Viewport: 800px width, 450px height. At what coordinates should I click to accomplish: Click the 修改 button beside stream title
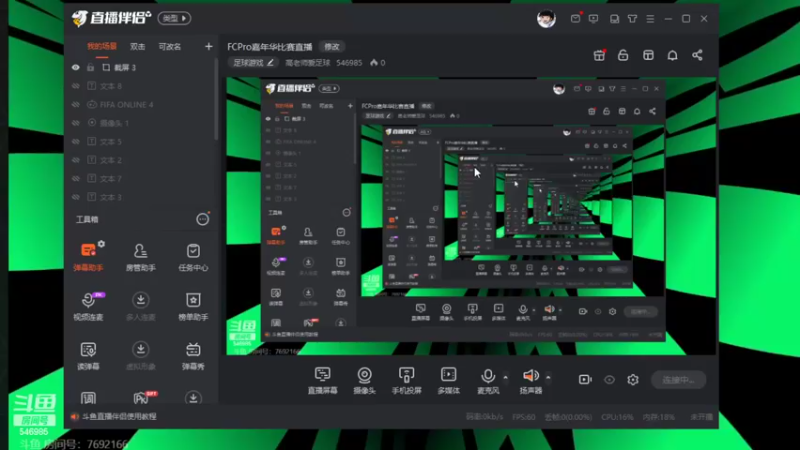tap(332, 46)
